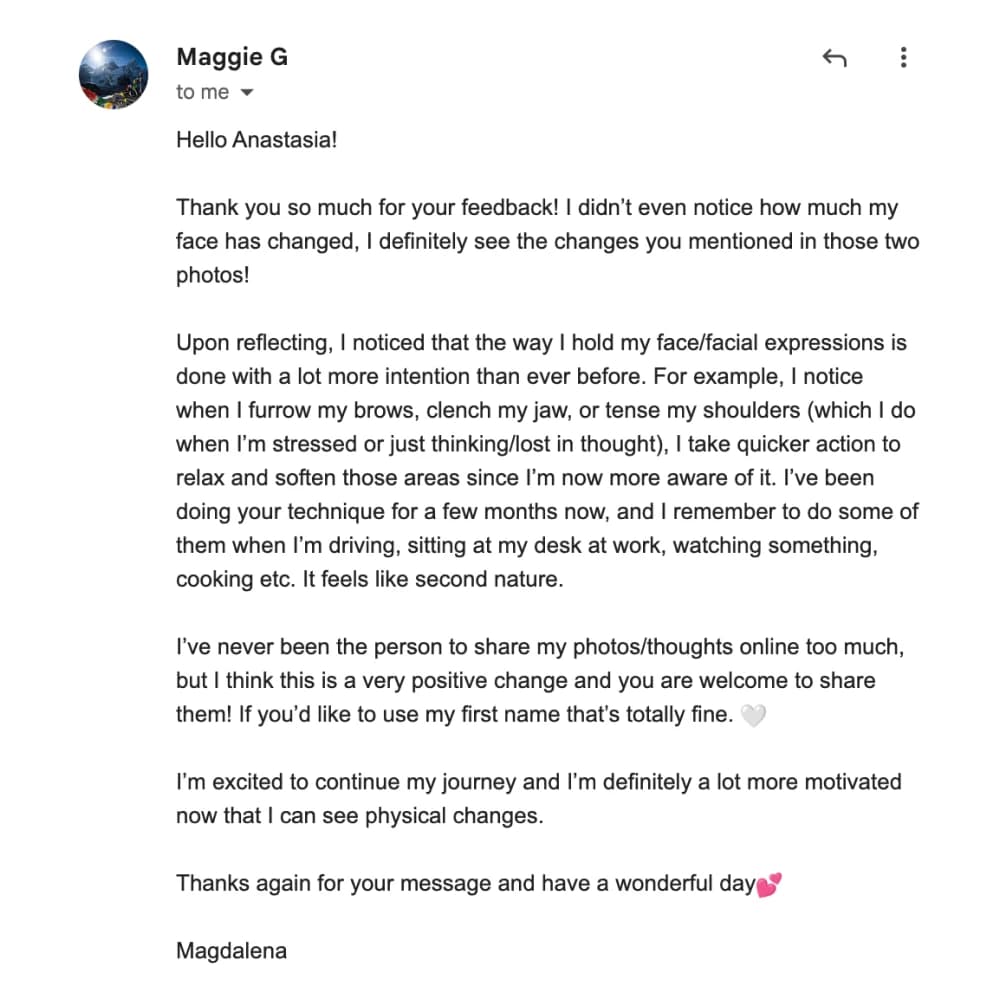Click the line starting 'relax and soften those areas'
The image size is (1000, 1000).
[527, 478]
